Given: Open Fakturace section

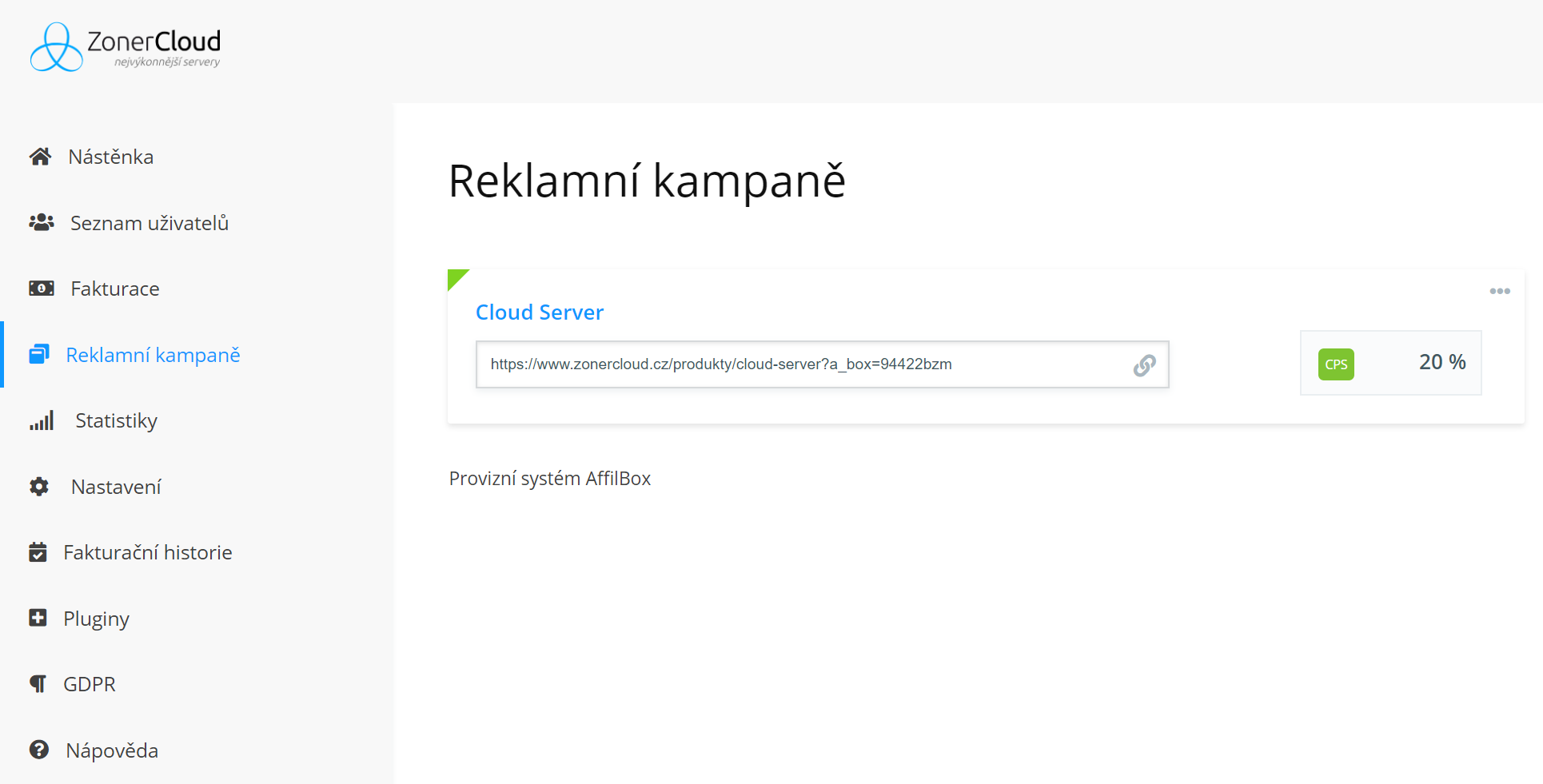Looking at the screenshot, I should pyautogui.click(x=115, y=289).
